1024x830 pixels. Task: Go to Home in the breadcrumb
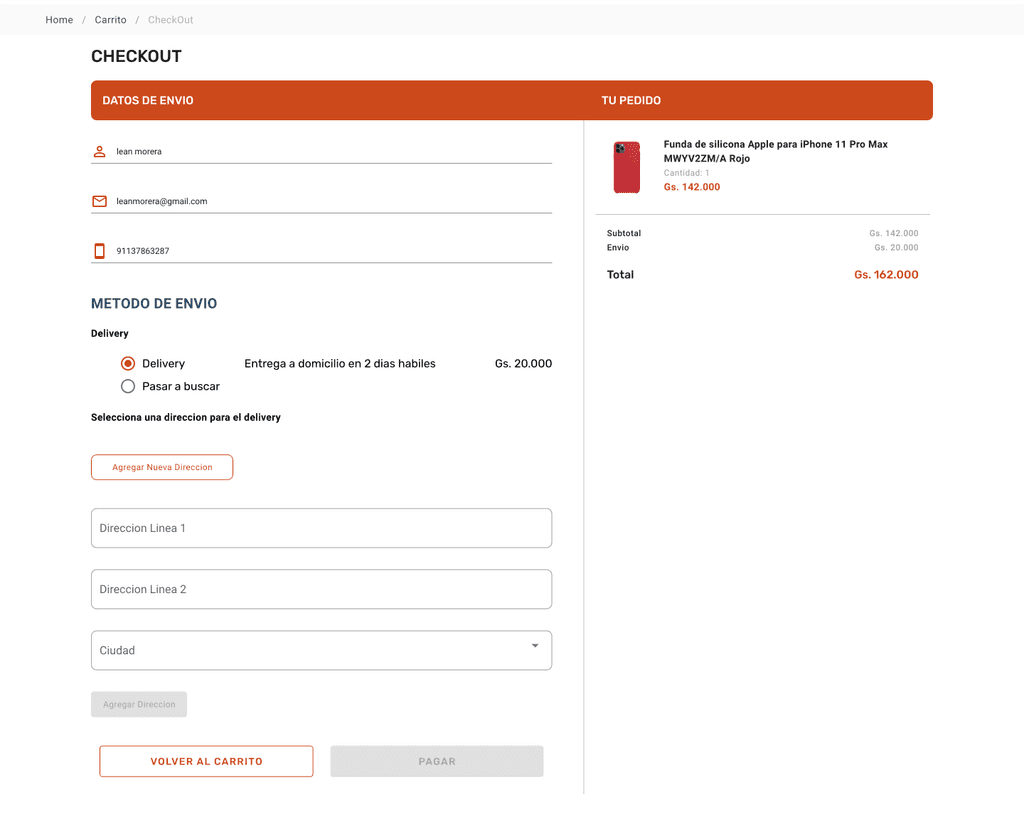pos(59,20)
